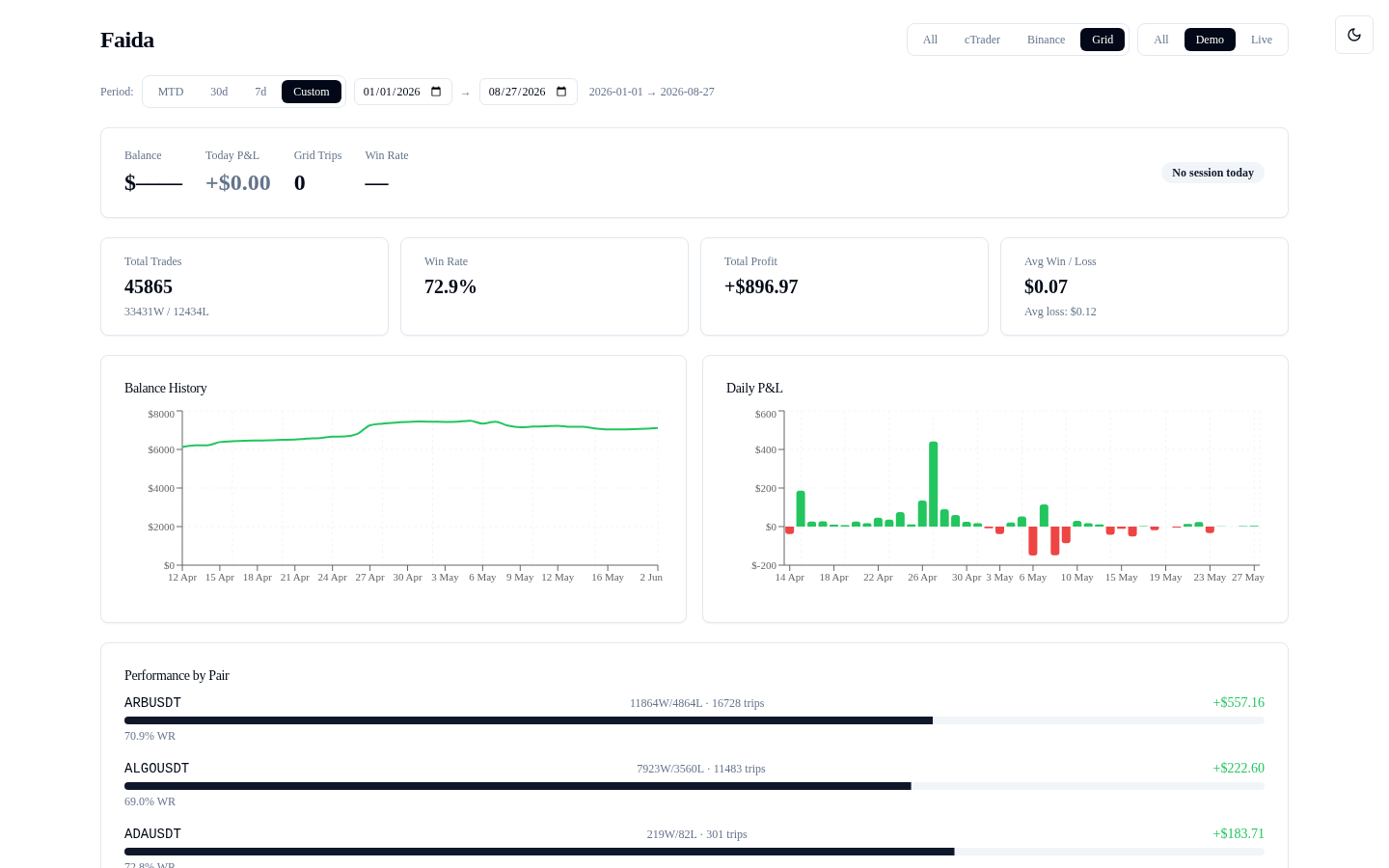Click the 01/01/2026 start date input

point(403,92)
